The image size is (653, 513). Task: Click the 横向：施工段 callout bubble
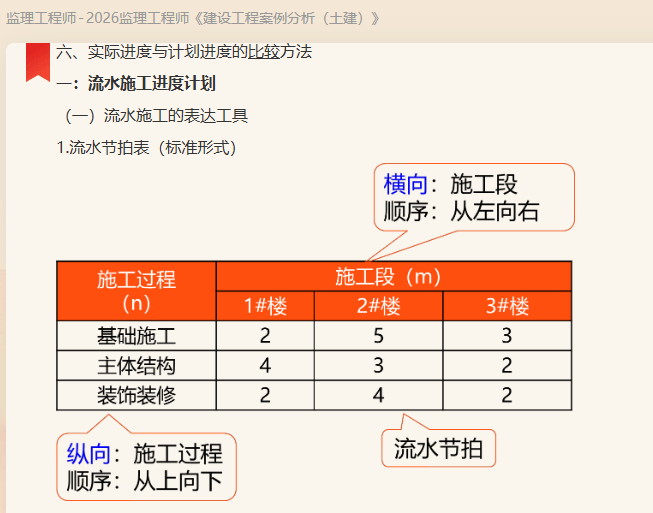pos(473,197)
